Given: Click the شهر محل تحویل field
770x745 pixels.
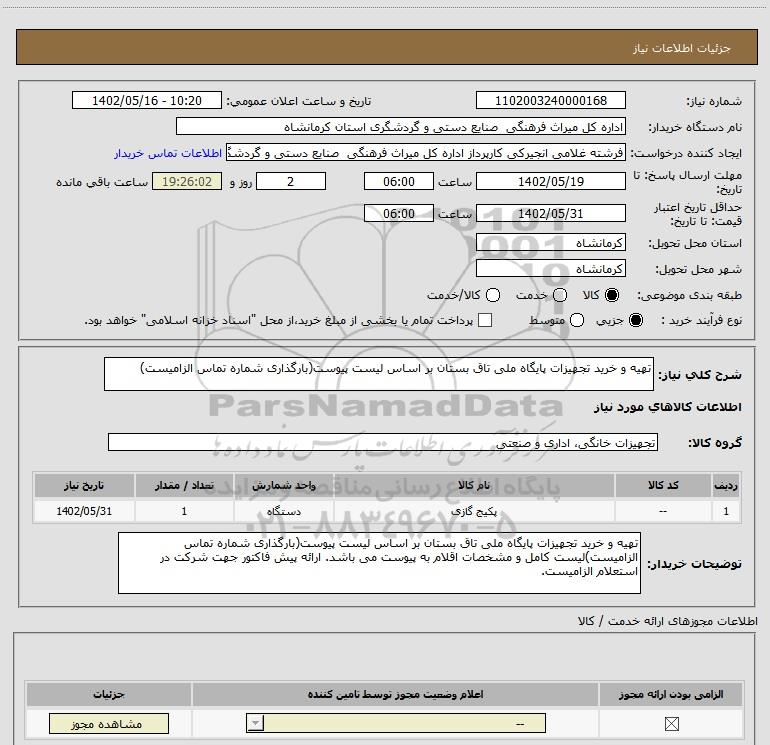Looking at the screenshot, I should tap(550, 268).
